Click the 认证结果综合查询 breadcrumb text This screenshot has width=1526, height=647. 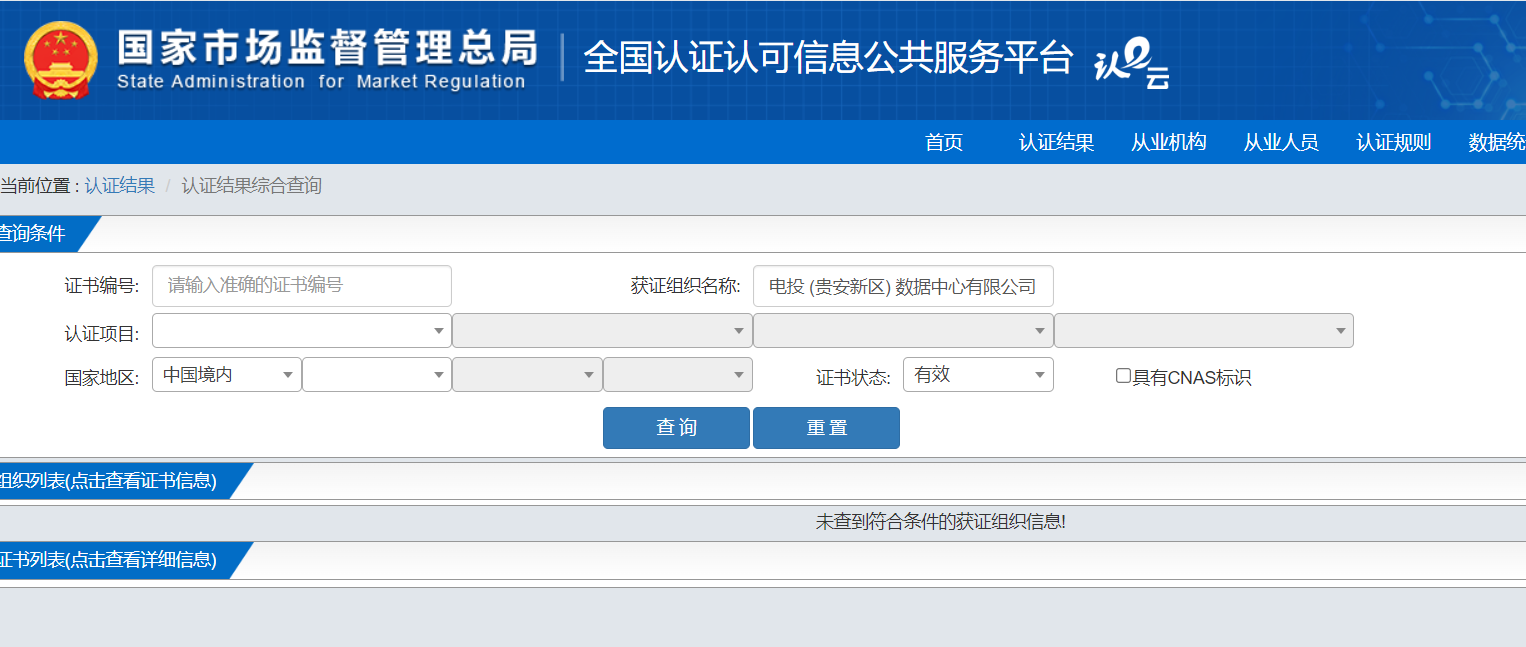(251, 186)
